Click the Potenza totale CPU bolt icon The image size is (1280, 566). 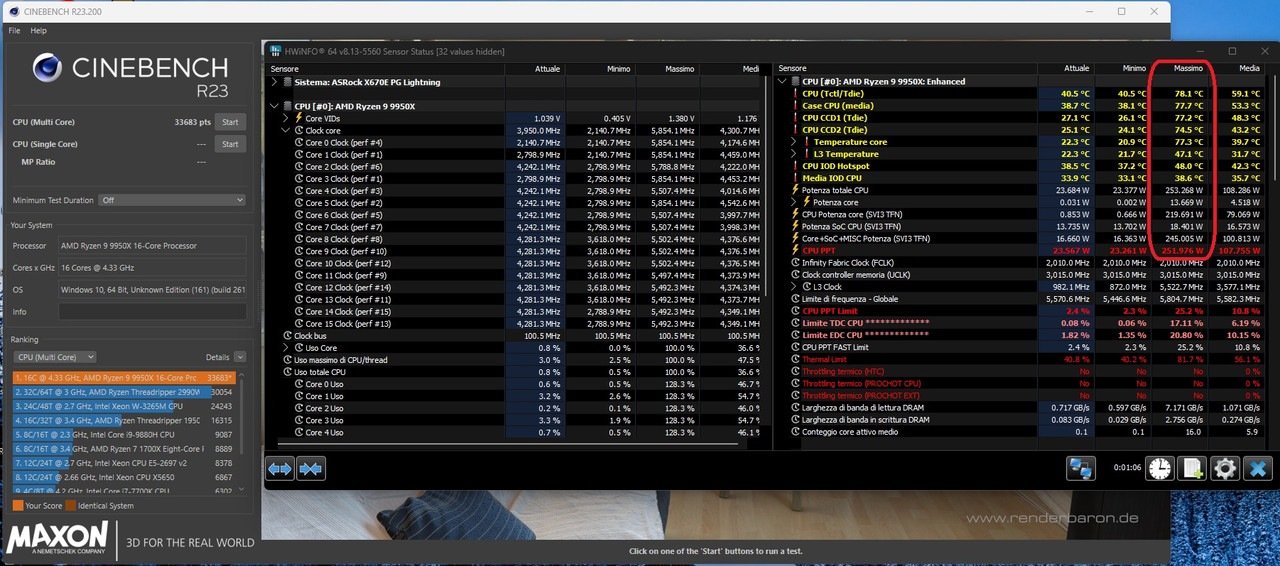pos(796,190)
